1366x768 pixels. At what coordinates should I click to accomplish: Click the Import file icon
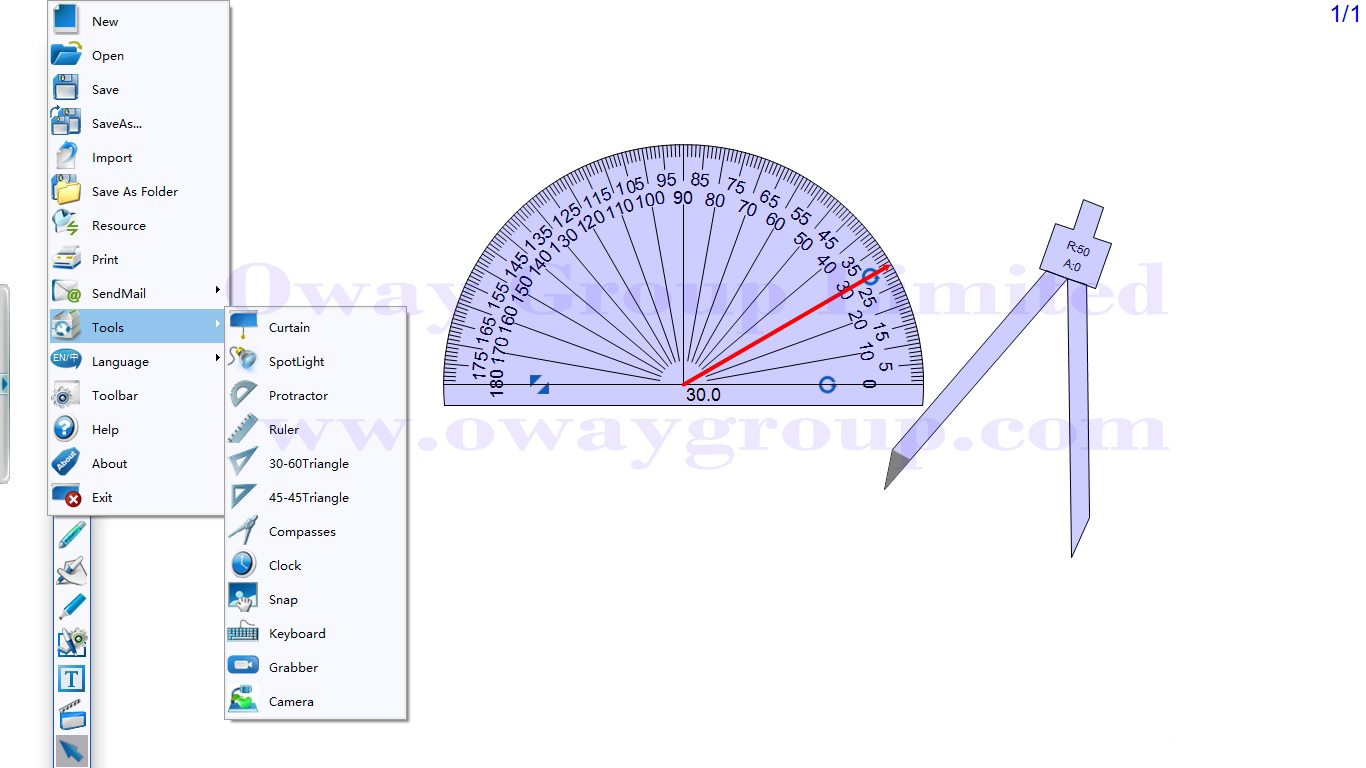(x=66, y=157)
